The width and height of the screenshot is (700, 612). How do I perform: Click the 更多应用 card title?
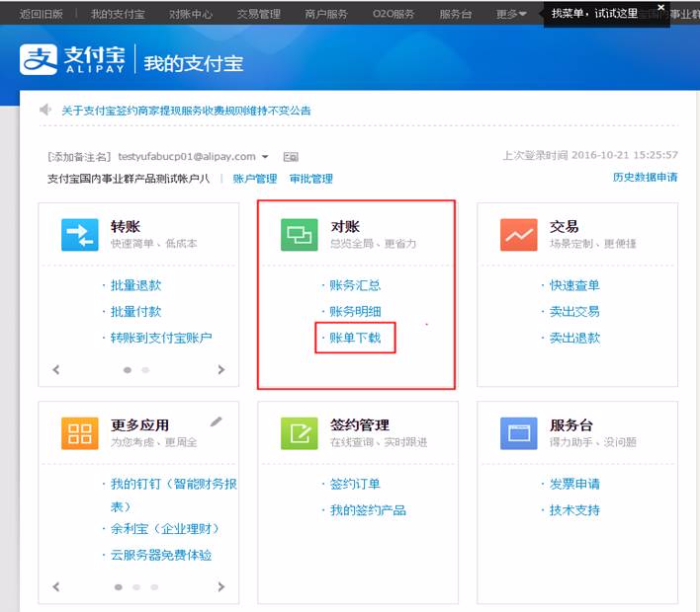(140, 425)
